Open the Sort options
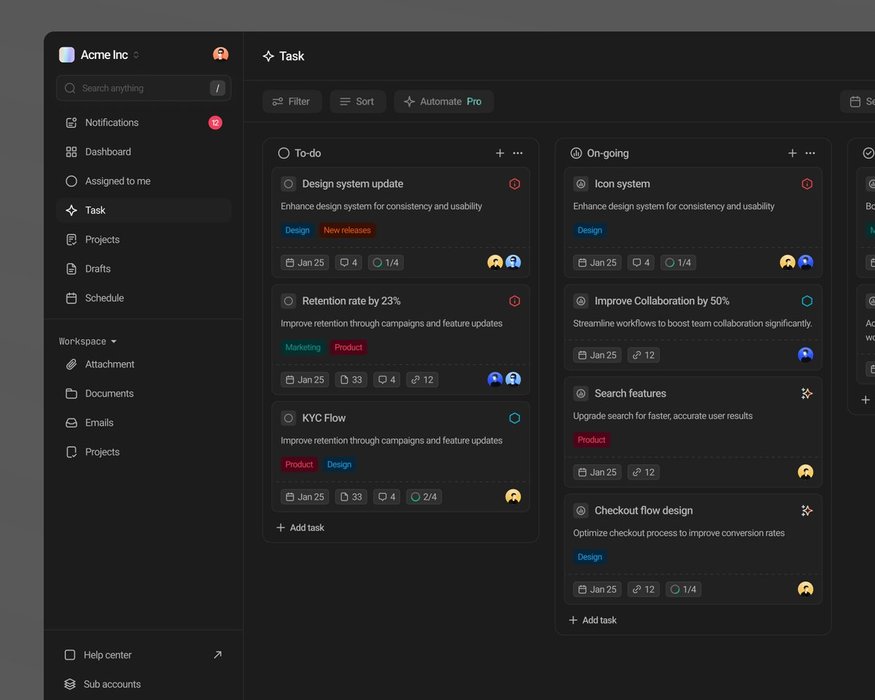The width and height of the screenshot is (875, 700). 357,101
